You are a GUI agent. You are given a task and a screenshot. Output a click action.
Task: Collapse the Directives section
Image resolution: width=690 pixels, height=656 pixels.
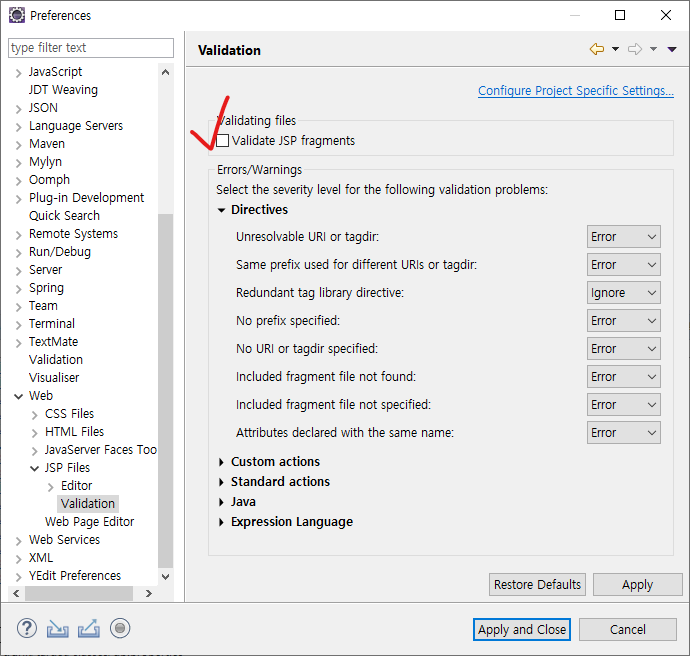click(221, 210)
